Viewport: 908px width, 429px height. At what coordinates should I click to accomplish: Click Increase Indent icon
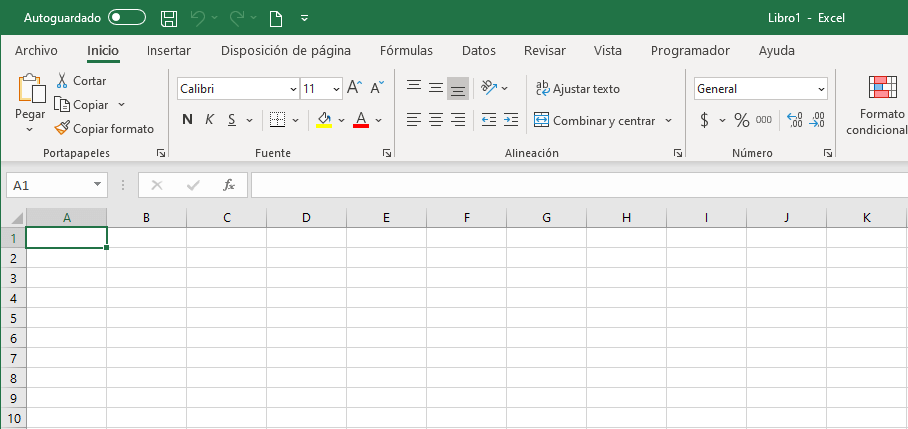(x=510, y=120)
